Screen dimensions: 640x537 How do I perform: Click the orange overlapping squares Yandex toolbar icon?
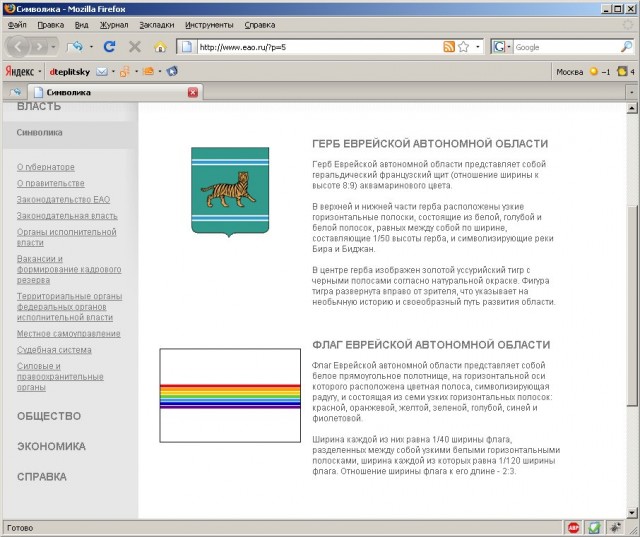pos(125,72)
